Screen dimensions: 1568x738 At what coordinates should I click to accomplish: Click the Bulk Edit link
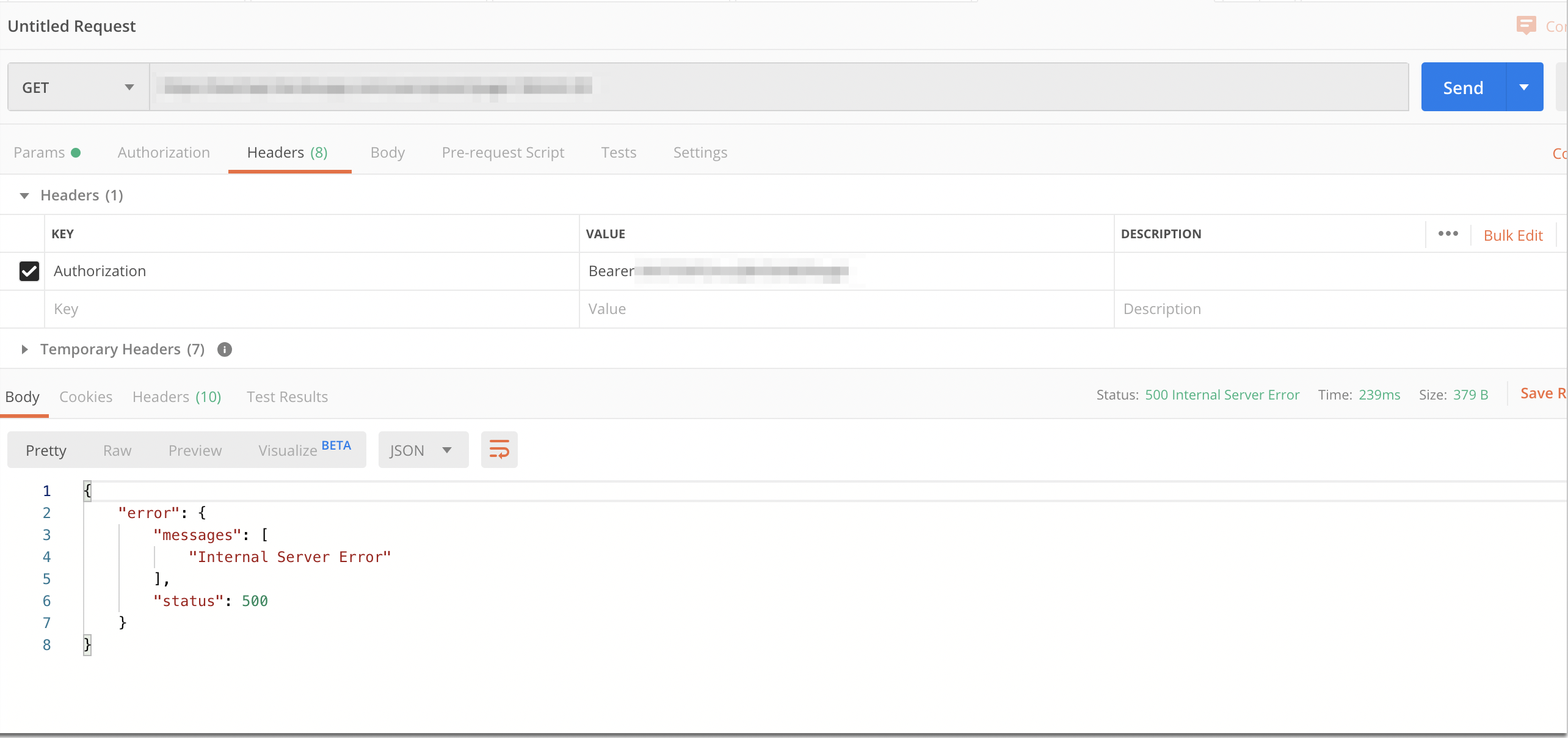click(x=1512, y=235)
